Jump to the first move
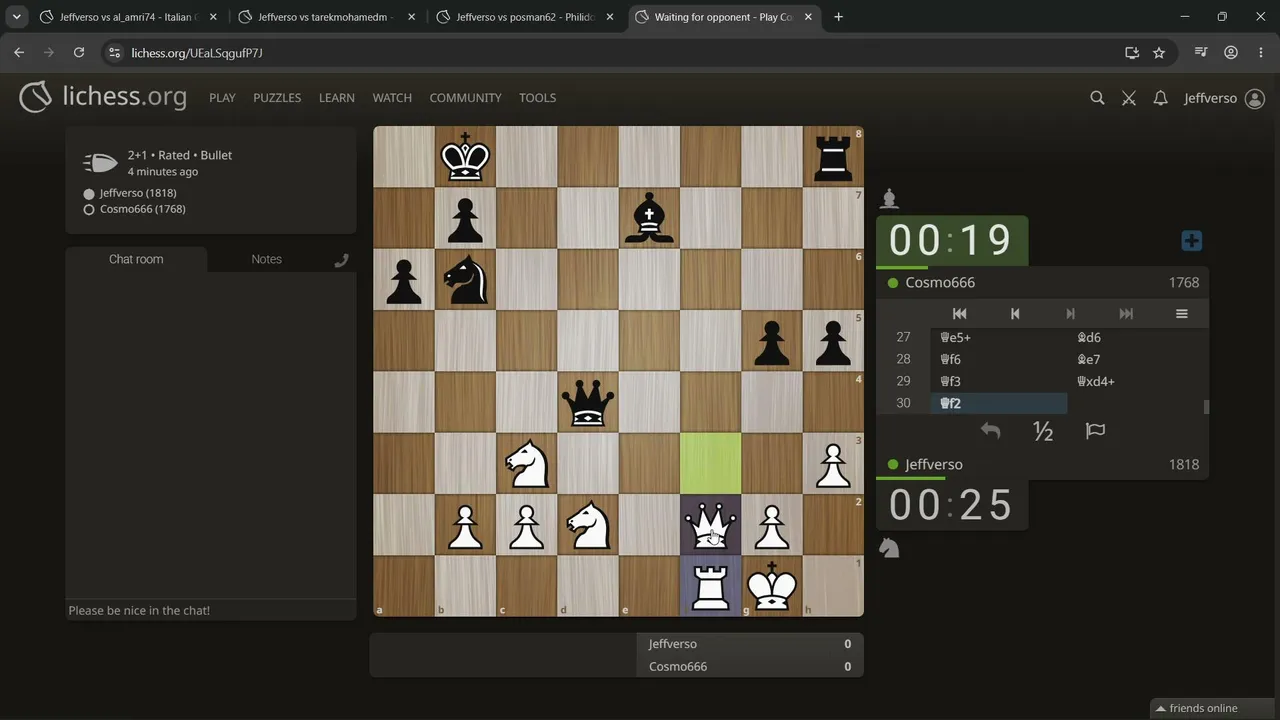Viewport: 1280px width, 720px height. 959,314
